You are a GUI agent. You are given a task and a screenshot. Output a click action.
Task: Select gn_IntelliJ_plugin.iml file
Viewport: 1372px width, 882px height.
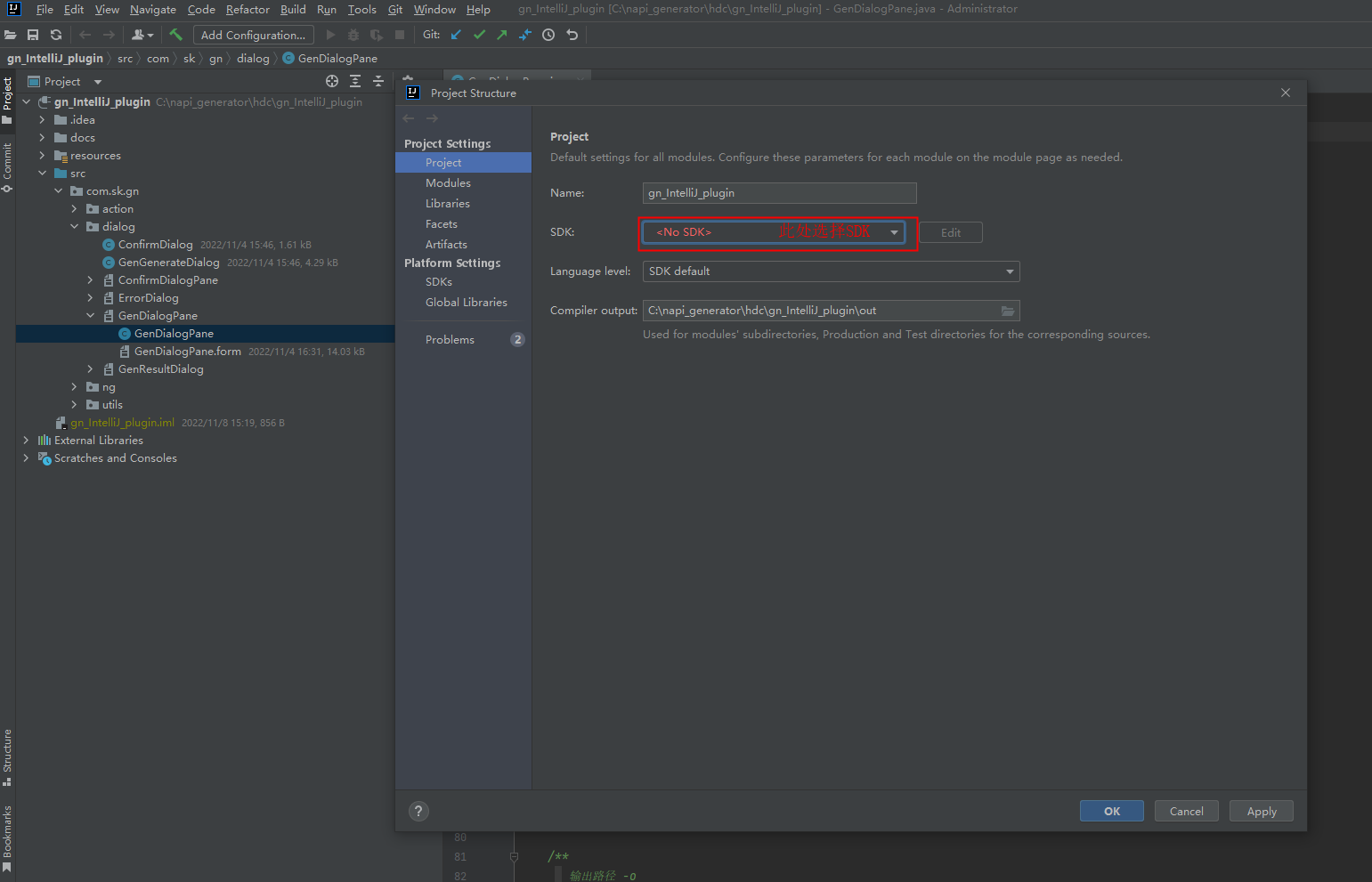[122, 422]
